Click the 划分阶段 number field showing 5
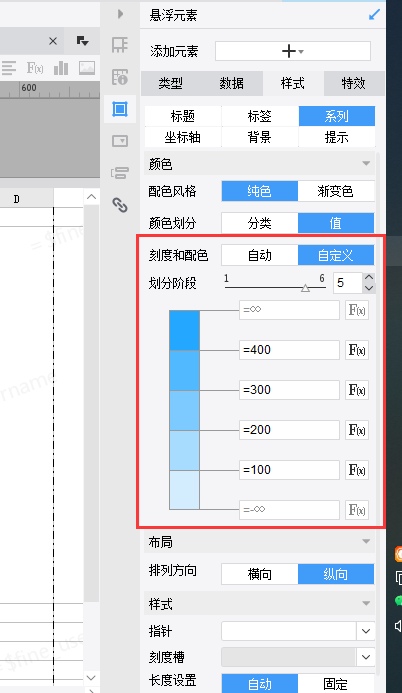The width and height of the screenshot is (402, 693). tap(348, 283)
